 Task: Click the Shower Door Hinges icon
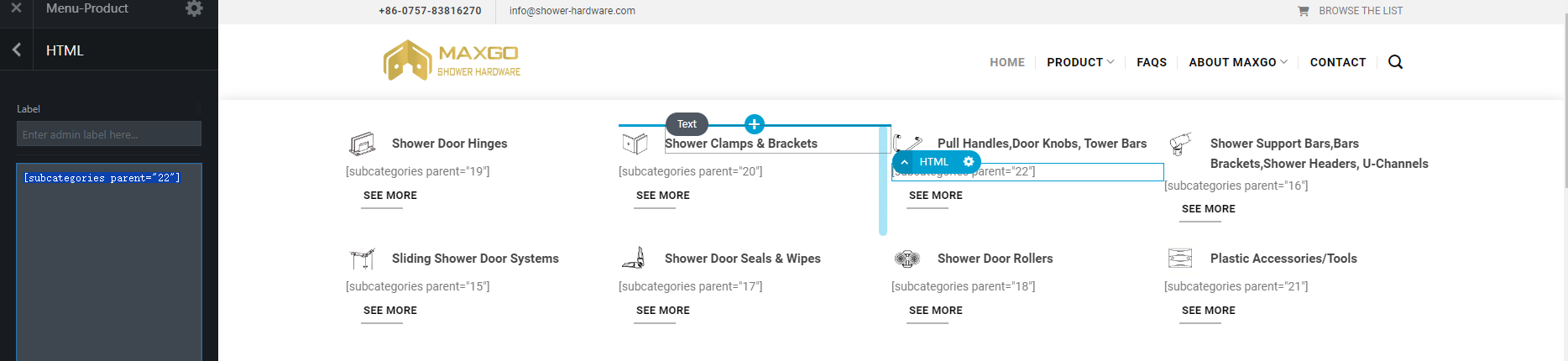[363, 144]
